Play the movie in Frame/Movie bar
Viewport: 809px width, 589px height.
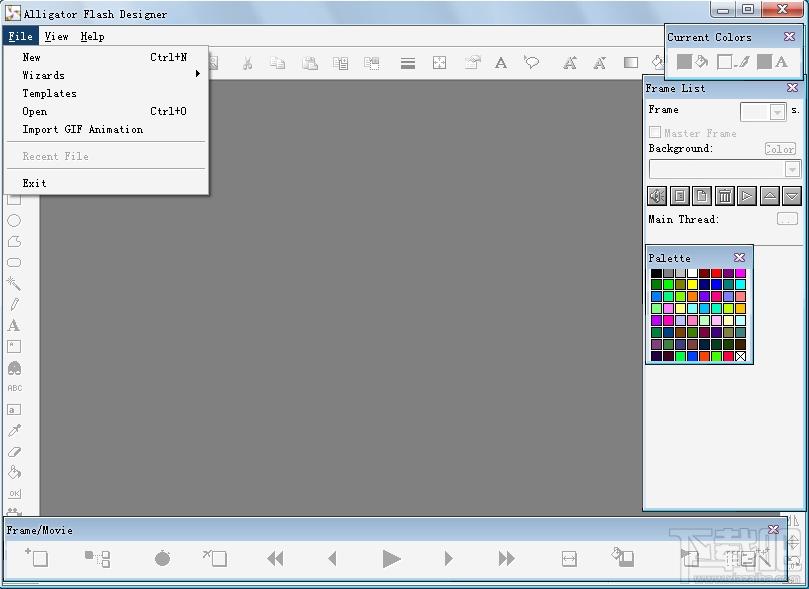392,559
